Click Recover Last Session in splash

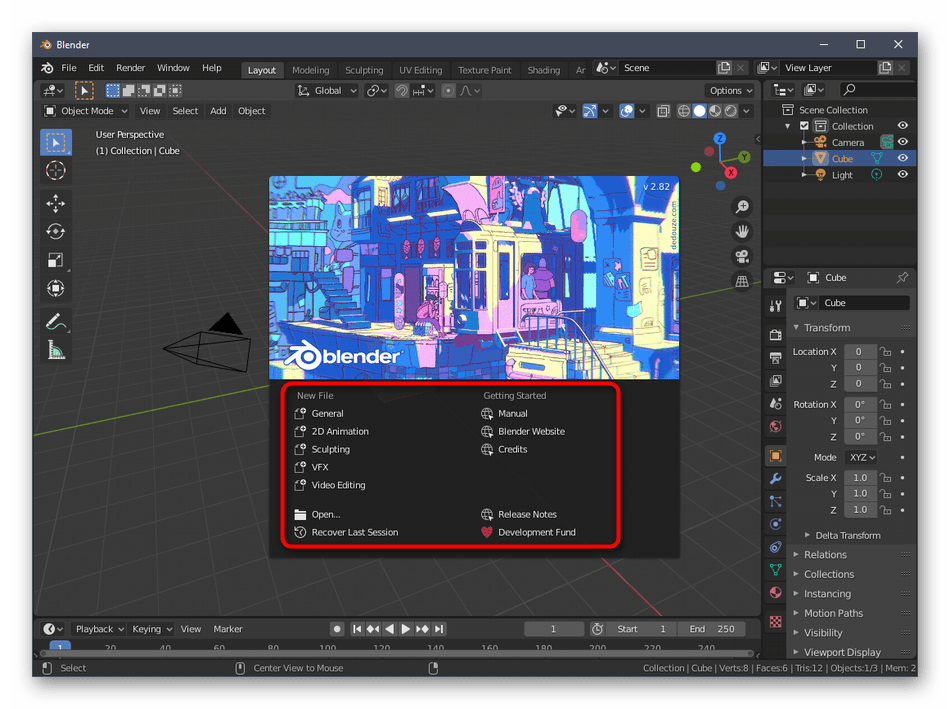(x=354, y=532)
